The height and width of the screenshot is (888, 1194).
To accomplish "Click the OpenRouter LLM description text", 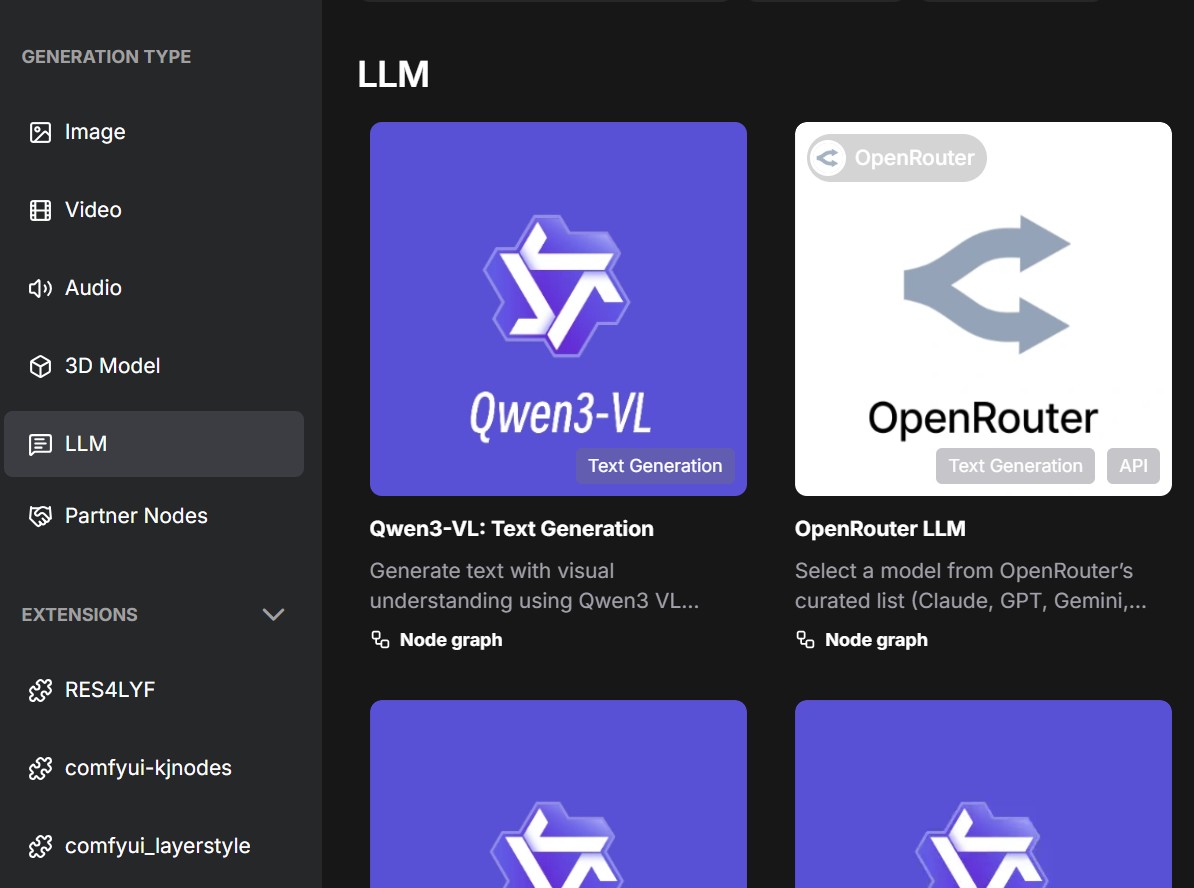I will pos(971,586).
